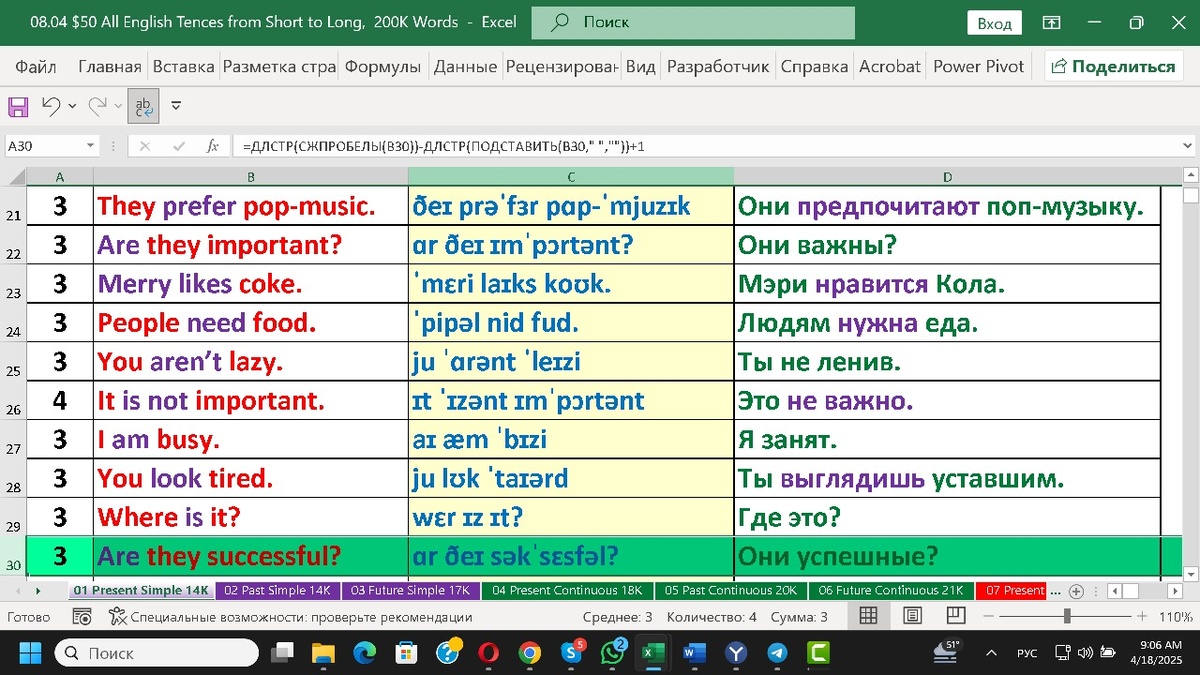Select cell 'Merry likes coke.'

251,285
